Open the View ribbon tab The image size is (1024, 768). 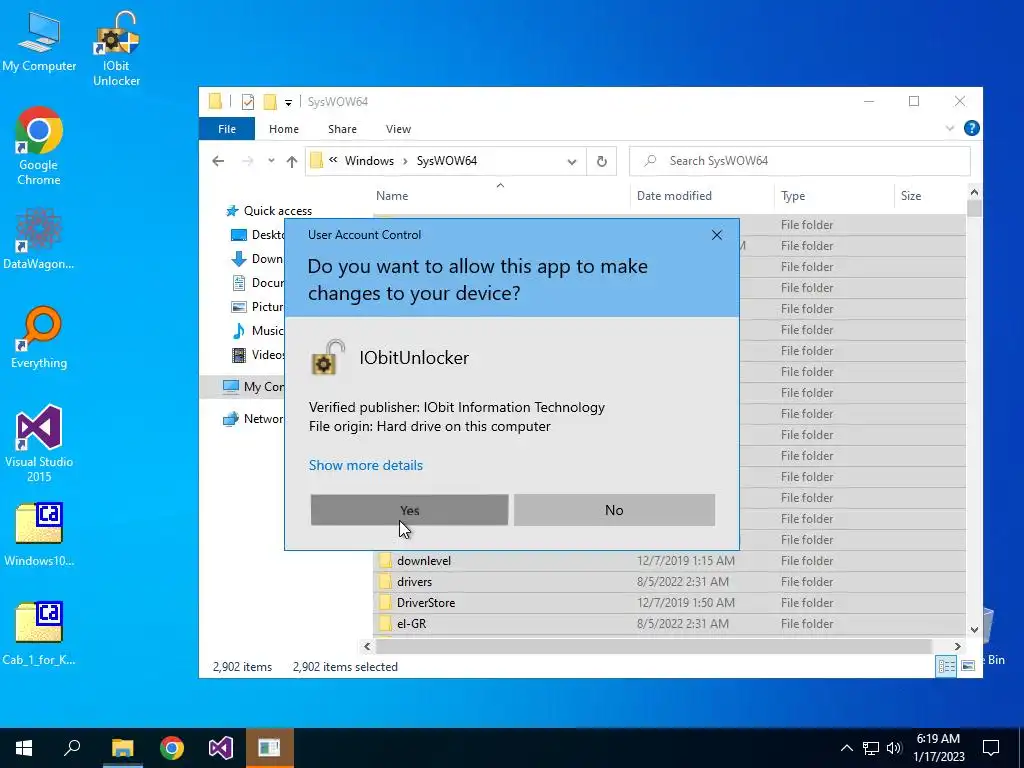[398, 129]
